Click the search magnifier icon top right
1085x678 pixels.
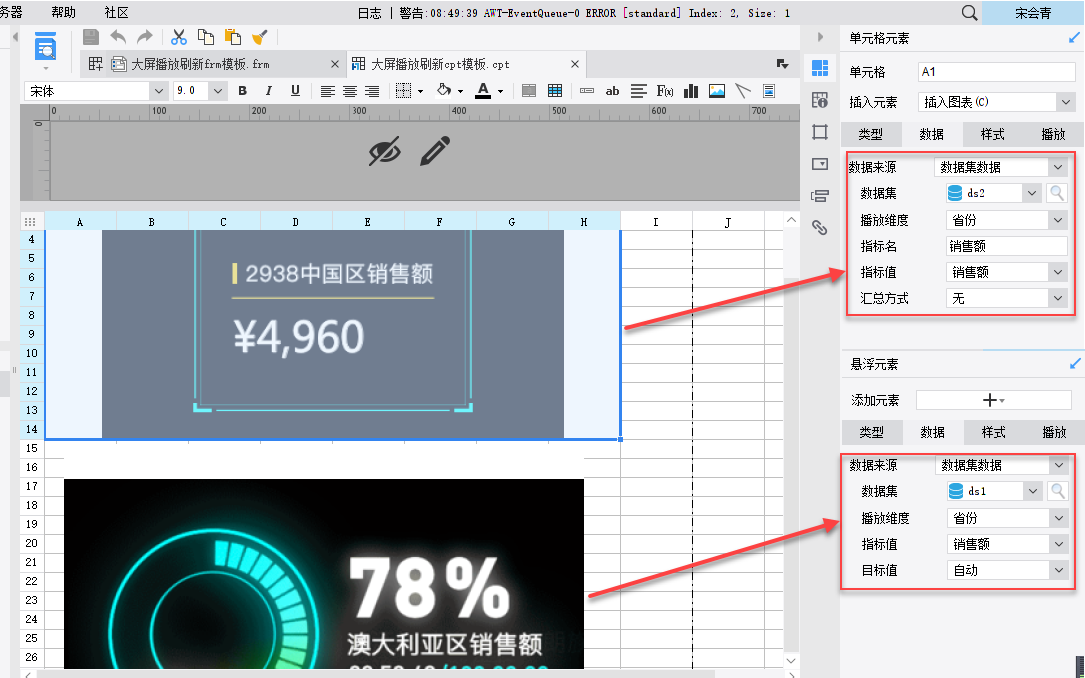coord(969,12)
